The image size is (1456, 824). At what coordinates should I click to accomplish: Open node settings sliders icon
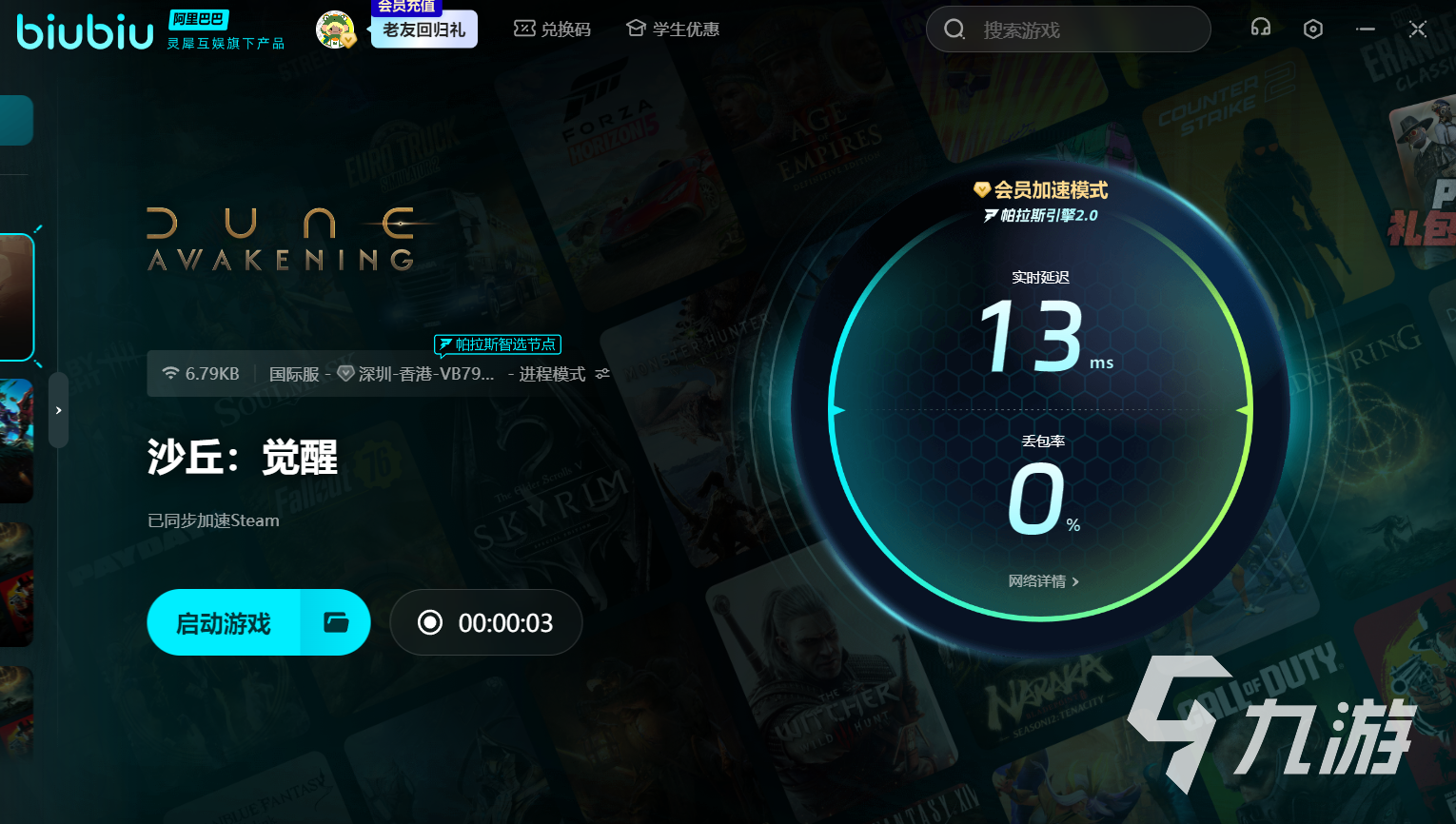click(x=602, y=374)
